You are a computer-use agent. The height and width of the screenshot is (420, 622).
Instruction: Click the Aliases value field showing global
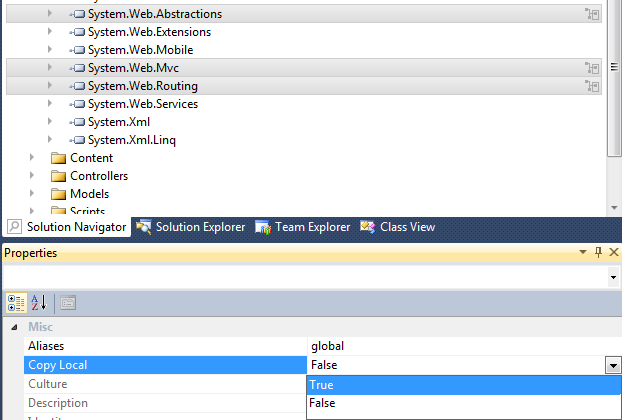pos(464,346)
